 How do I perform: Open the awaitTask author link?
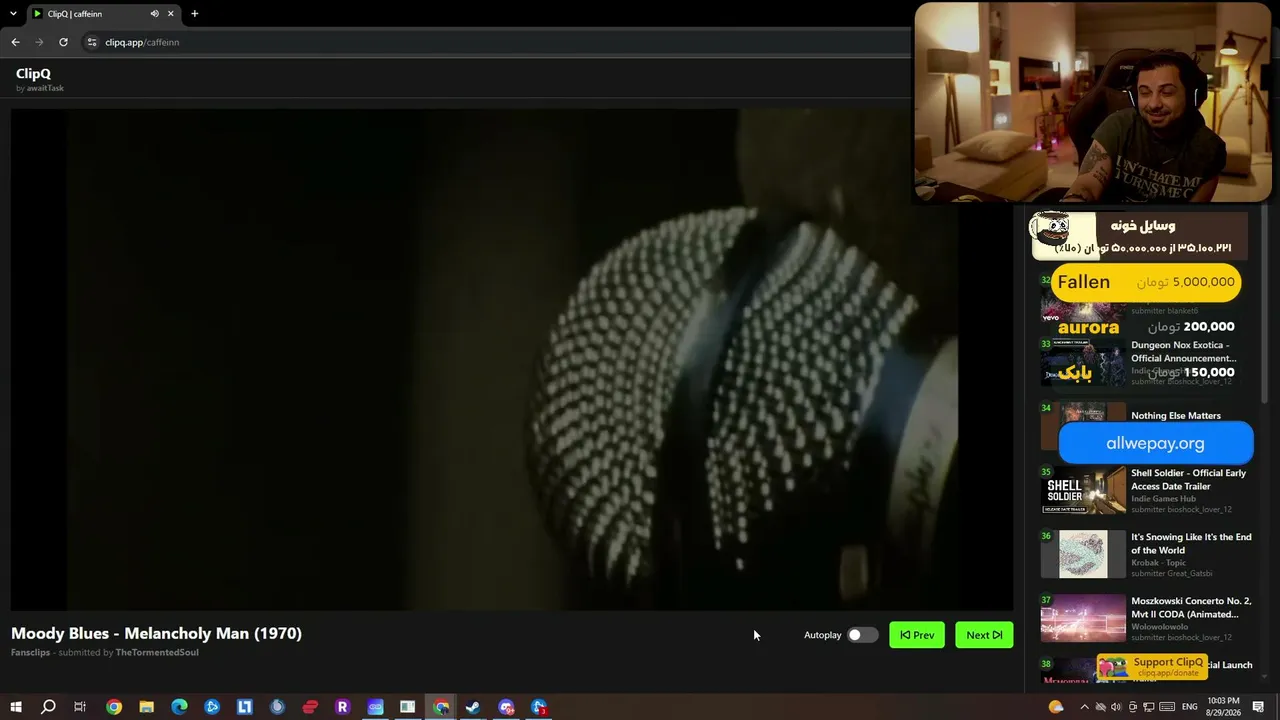(x=45, y=88)
